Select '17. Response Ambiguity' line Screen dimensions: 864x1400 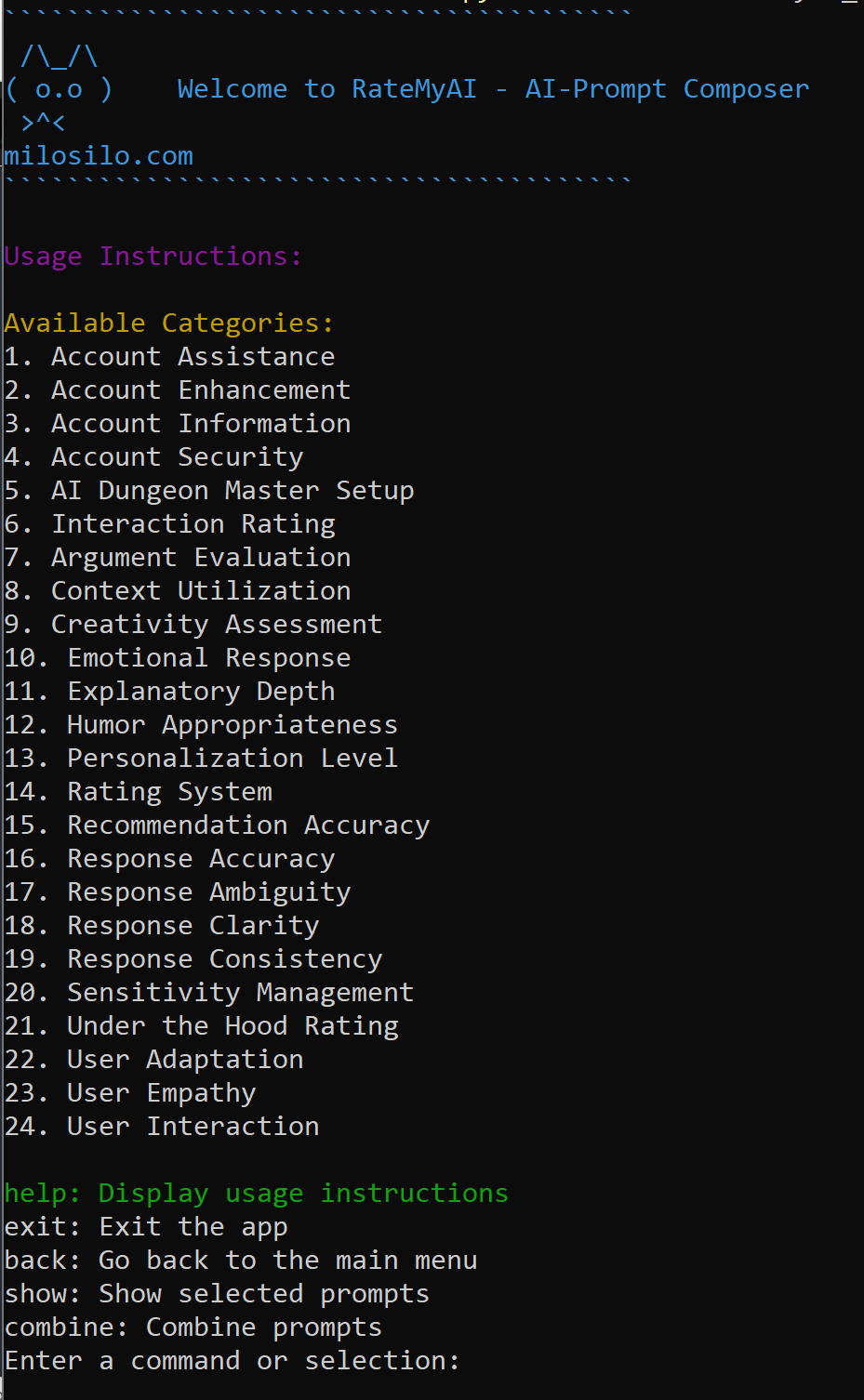coord(178,892)
